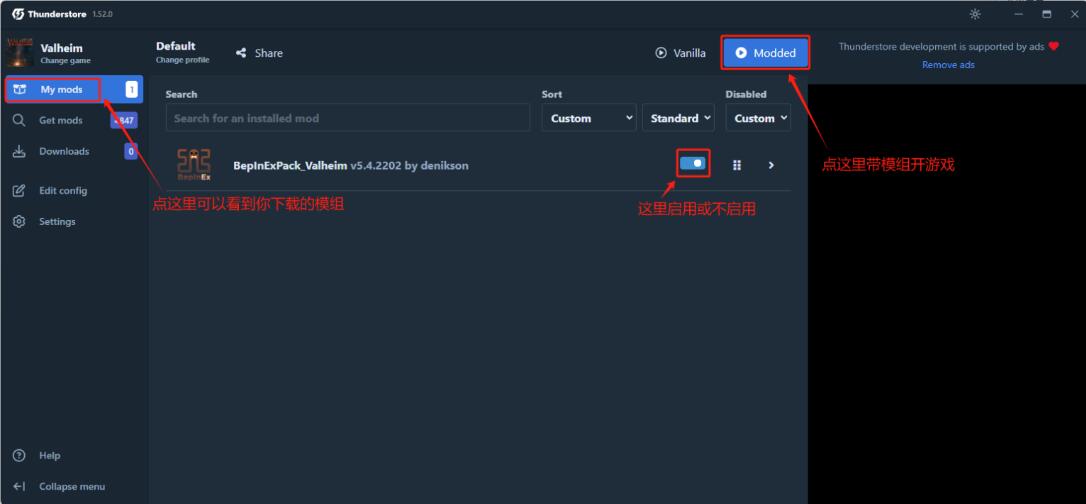The width and height of the screenshot is (1086, 504).
Task: Click the Get mods count badge
Action: [x=124, y=120]
